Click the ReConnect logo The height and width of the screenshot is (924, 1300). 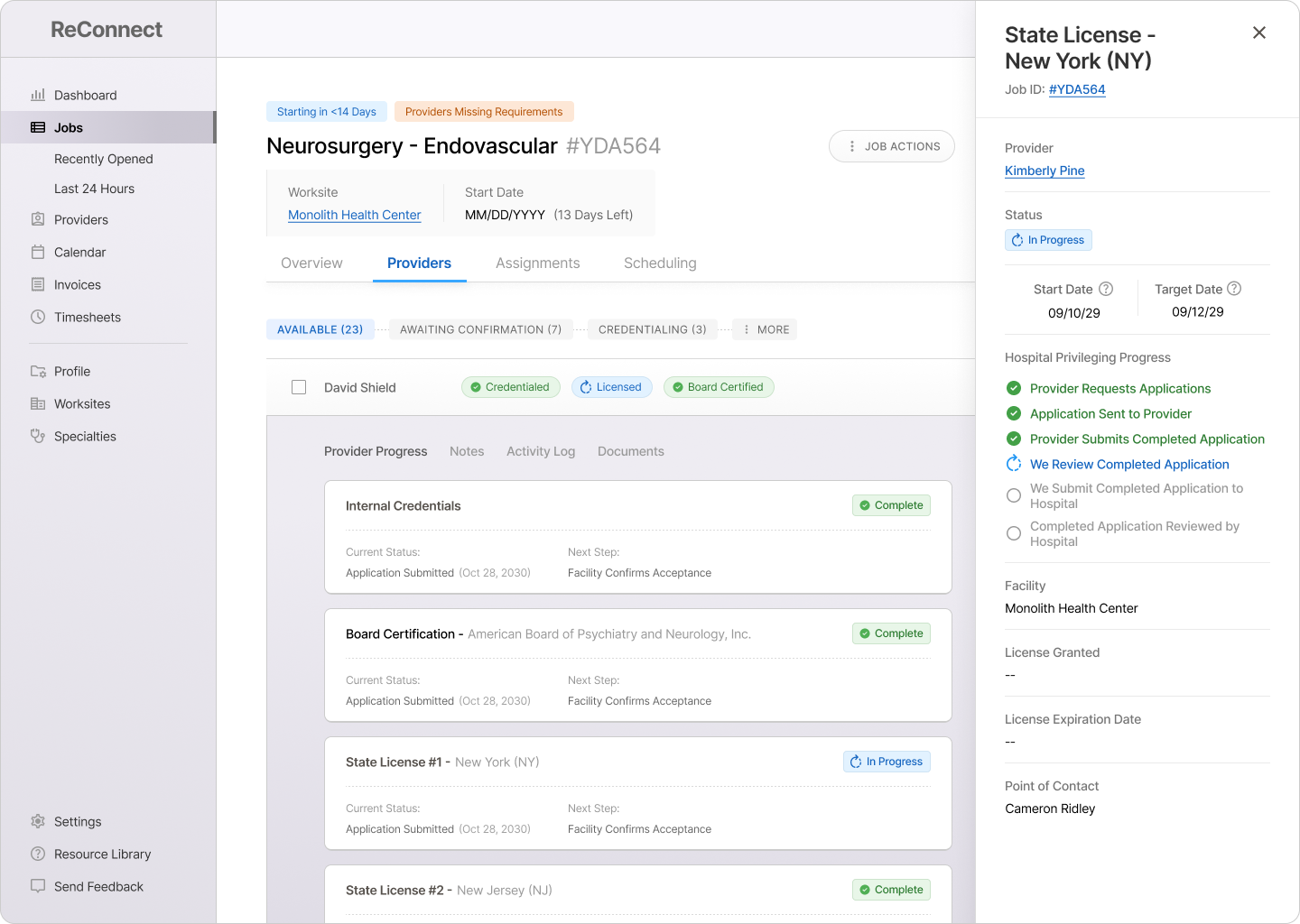107,29
